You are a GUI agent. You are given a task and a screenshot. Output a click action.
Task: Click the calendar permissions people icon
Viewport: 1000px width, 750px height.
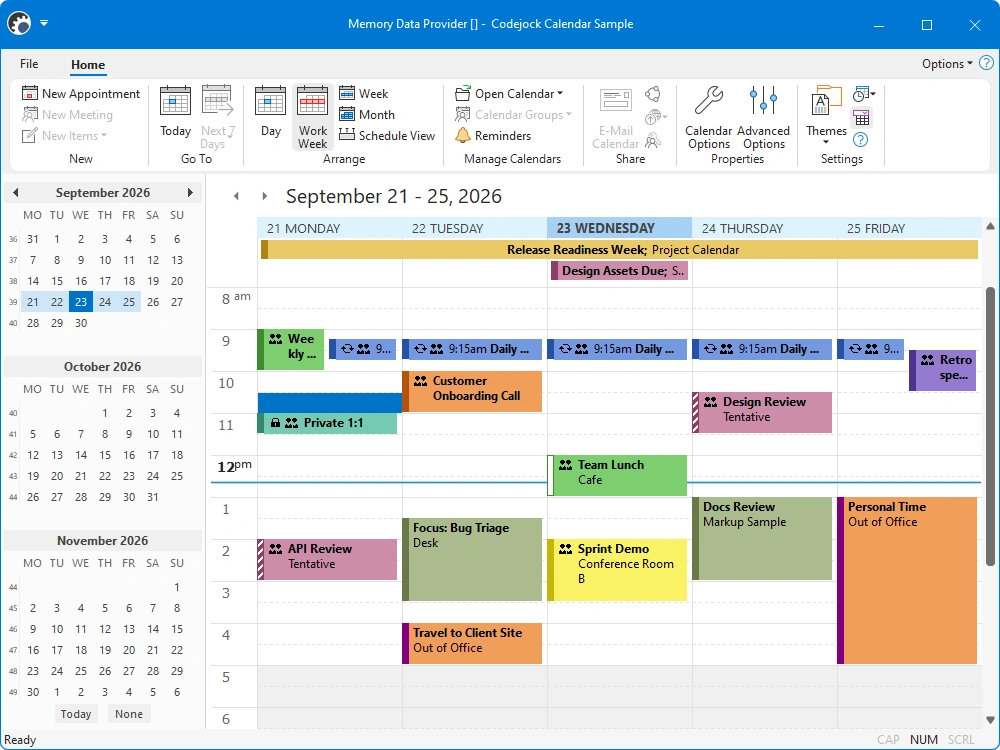pos(652,140)
